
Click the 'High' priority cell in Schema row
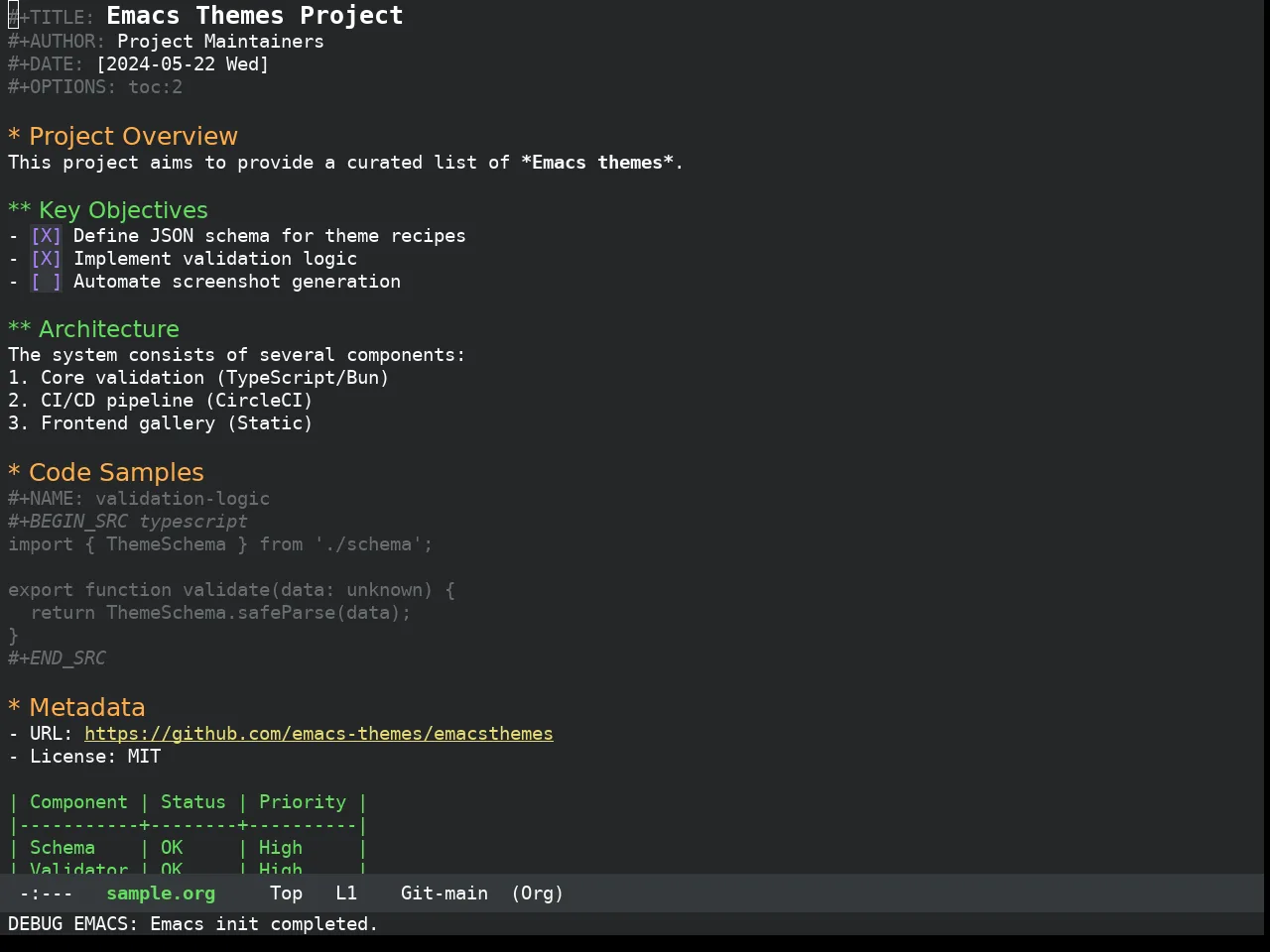pos(281,848)
